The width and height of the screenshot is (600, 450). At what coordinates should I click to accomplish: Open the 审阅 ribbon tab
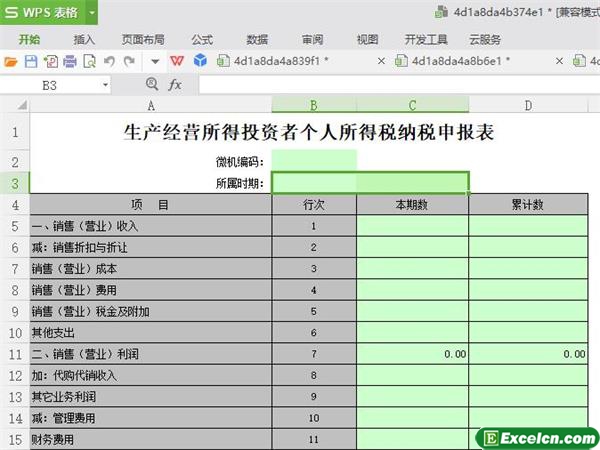[x=313, y=39]
